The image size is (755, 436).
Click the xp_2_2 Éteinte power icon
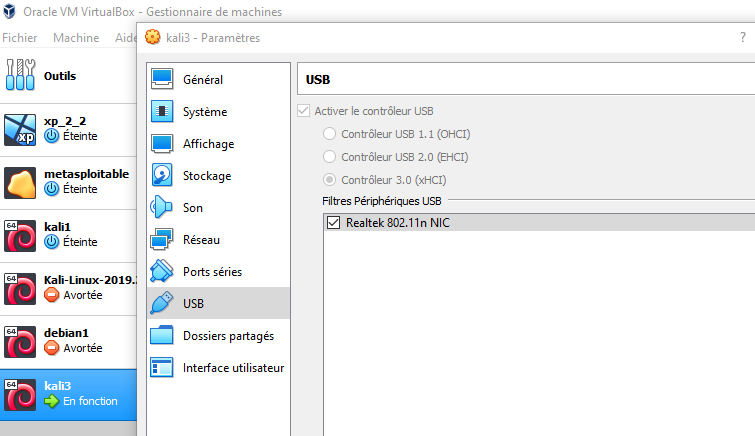pyautogui.click(x=52, y=136)
